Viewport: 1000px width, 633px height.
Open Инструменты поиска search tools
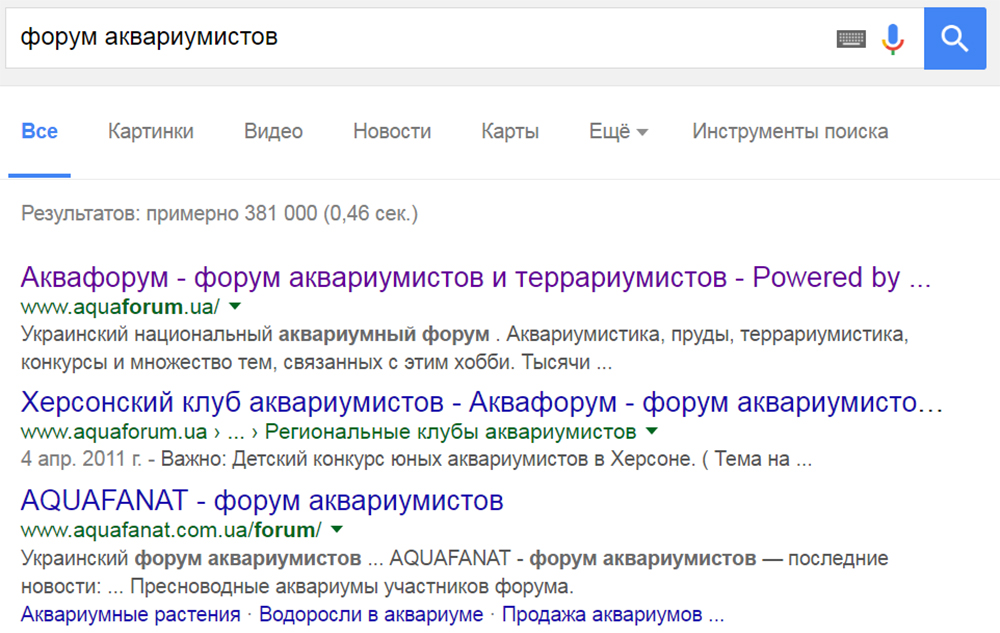[790, 132]
